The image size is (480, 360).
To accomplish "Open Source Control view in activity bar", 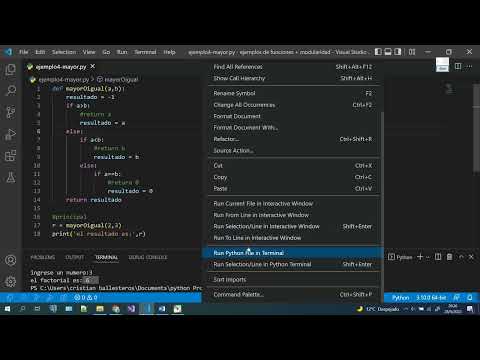I will pyautogui.click(x=11, y=112).
